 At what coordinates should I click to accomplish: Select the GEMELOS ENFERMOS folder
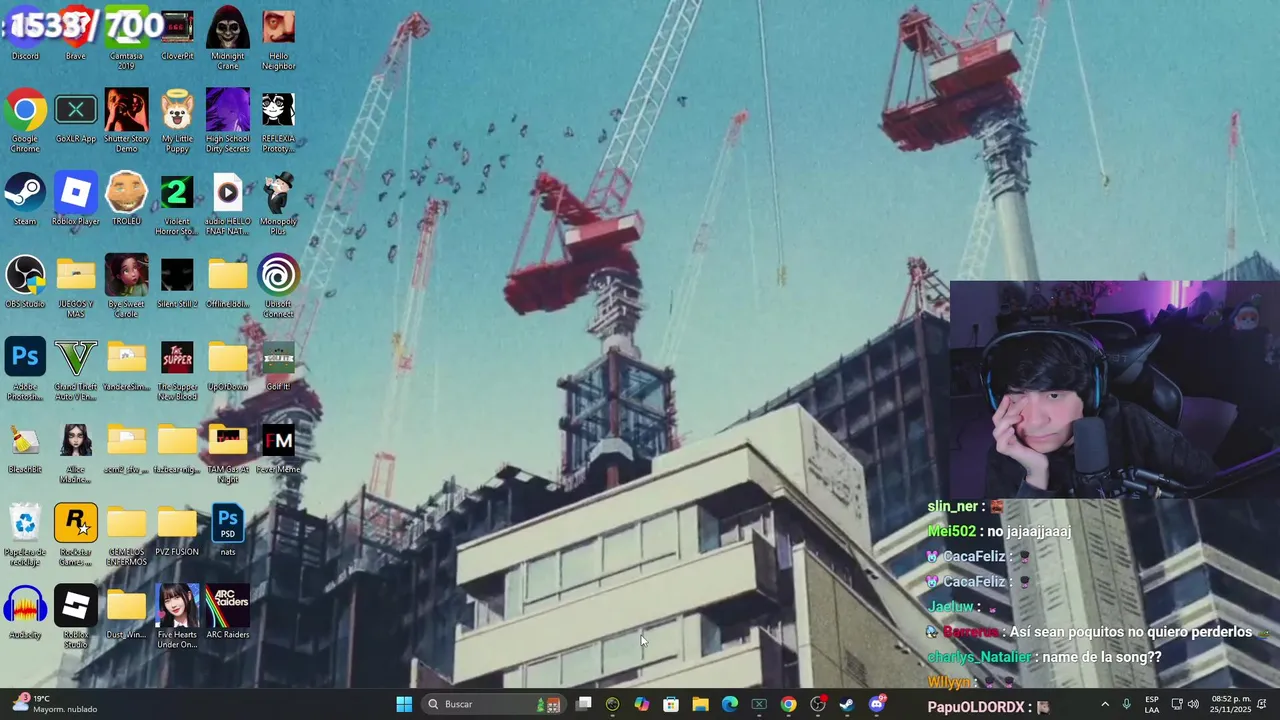click(126, 535)
